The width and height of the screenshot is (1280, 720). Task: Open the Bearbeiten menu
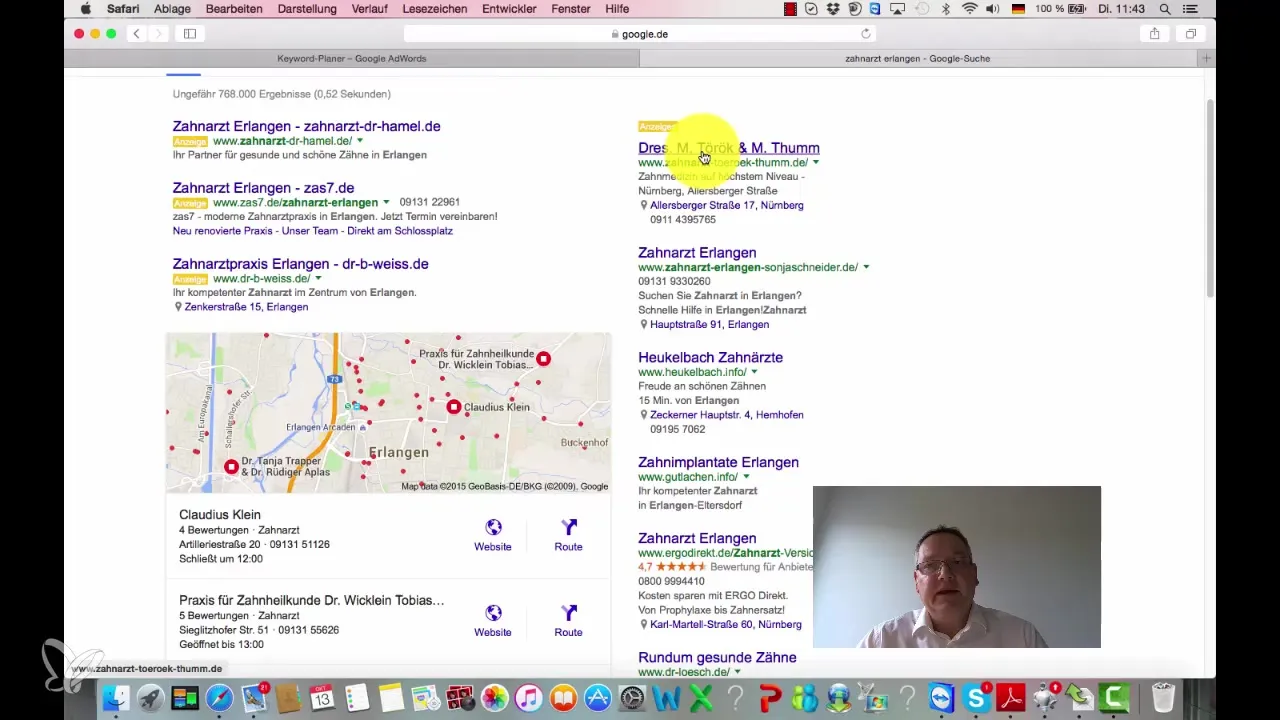(x=234, y=9)
